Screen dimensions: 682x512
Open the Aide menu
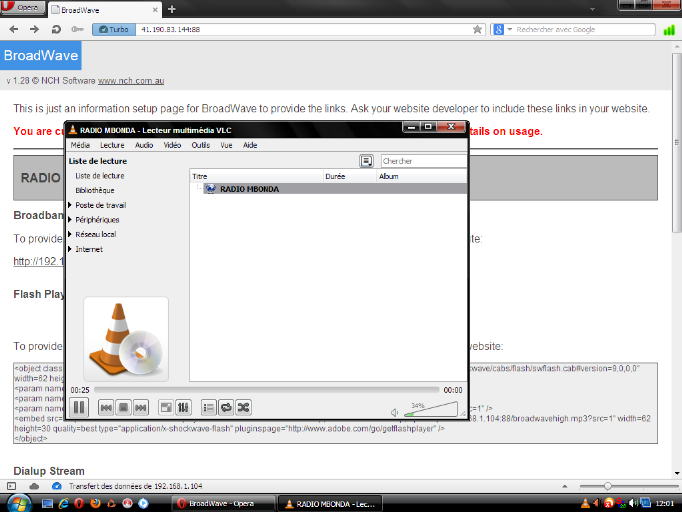250,145
